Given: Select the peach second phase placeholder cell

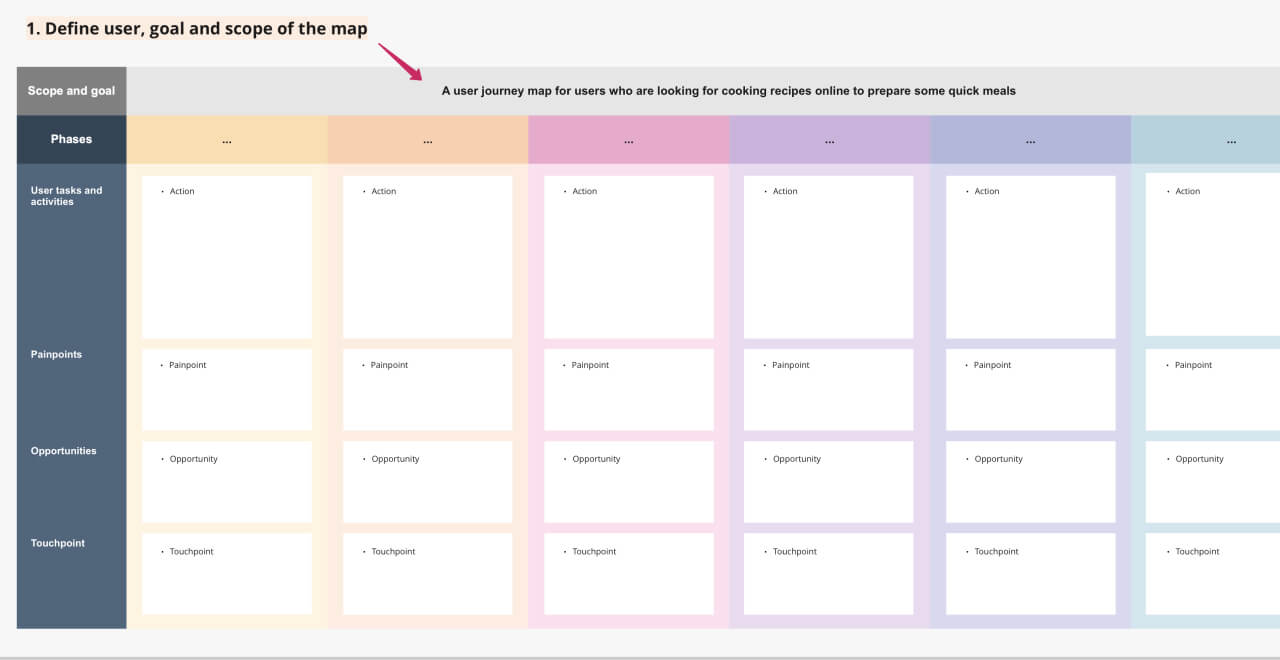Looking at the screenshot, I should [428, 140].
